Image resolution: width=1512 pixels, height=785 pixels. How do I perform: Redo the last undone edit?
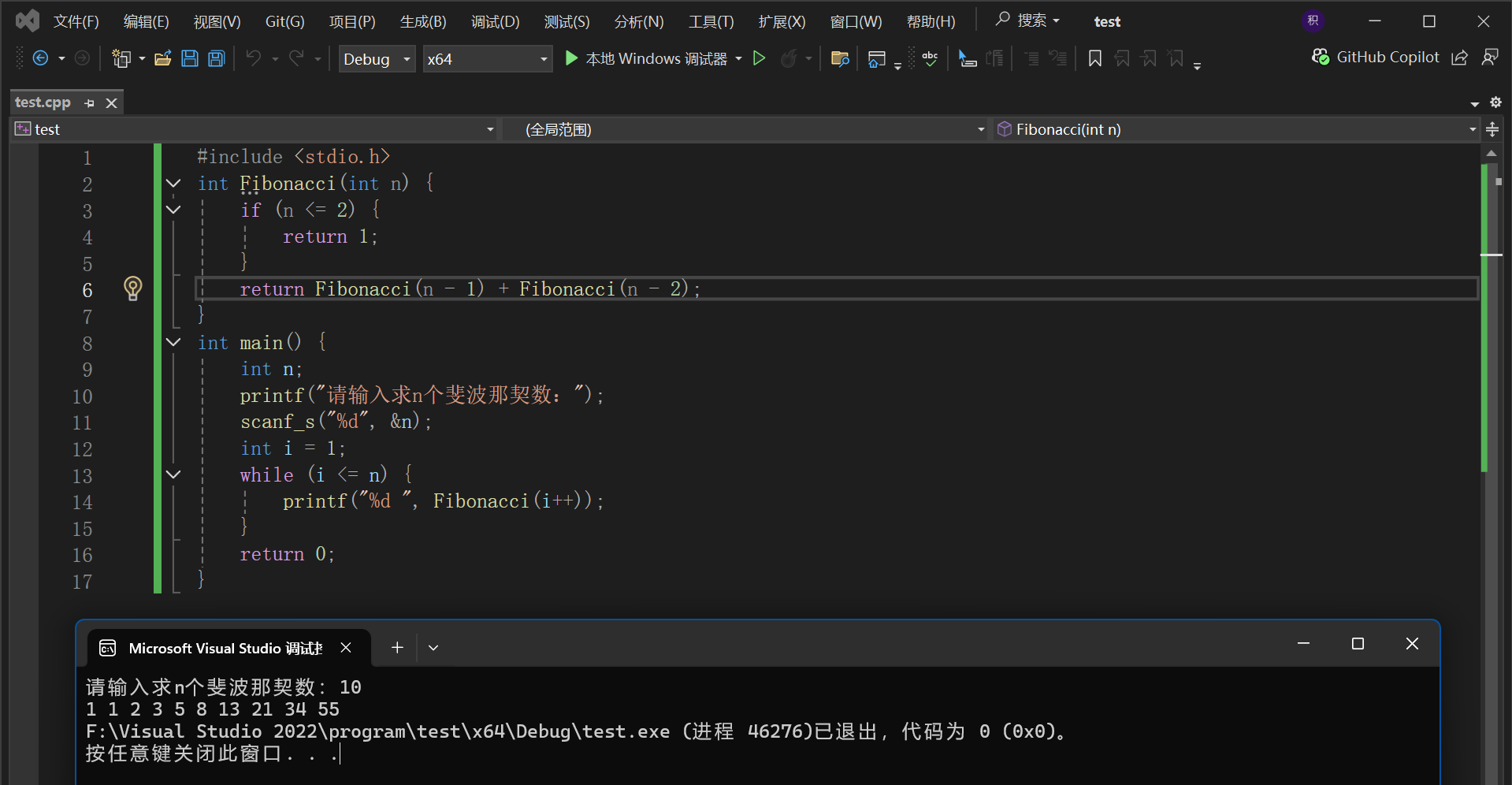click(296, 58)
